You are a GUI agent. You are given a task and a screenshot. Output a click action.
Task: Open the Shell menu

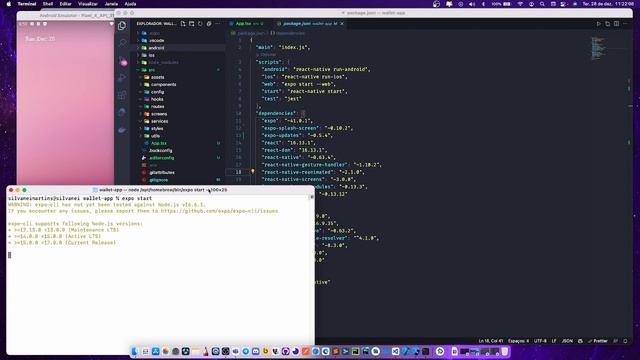[48, 4]
